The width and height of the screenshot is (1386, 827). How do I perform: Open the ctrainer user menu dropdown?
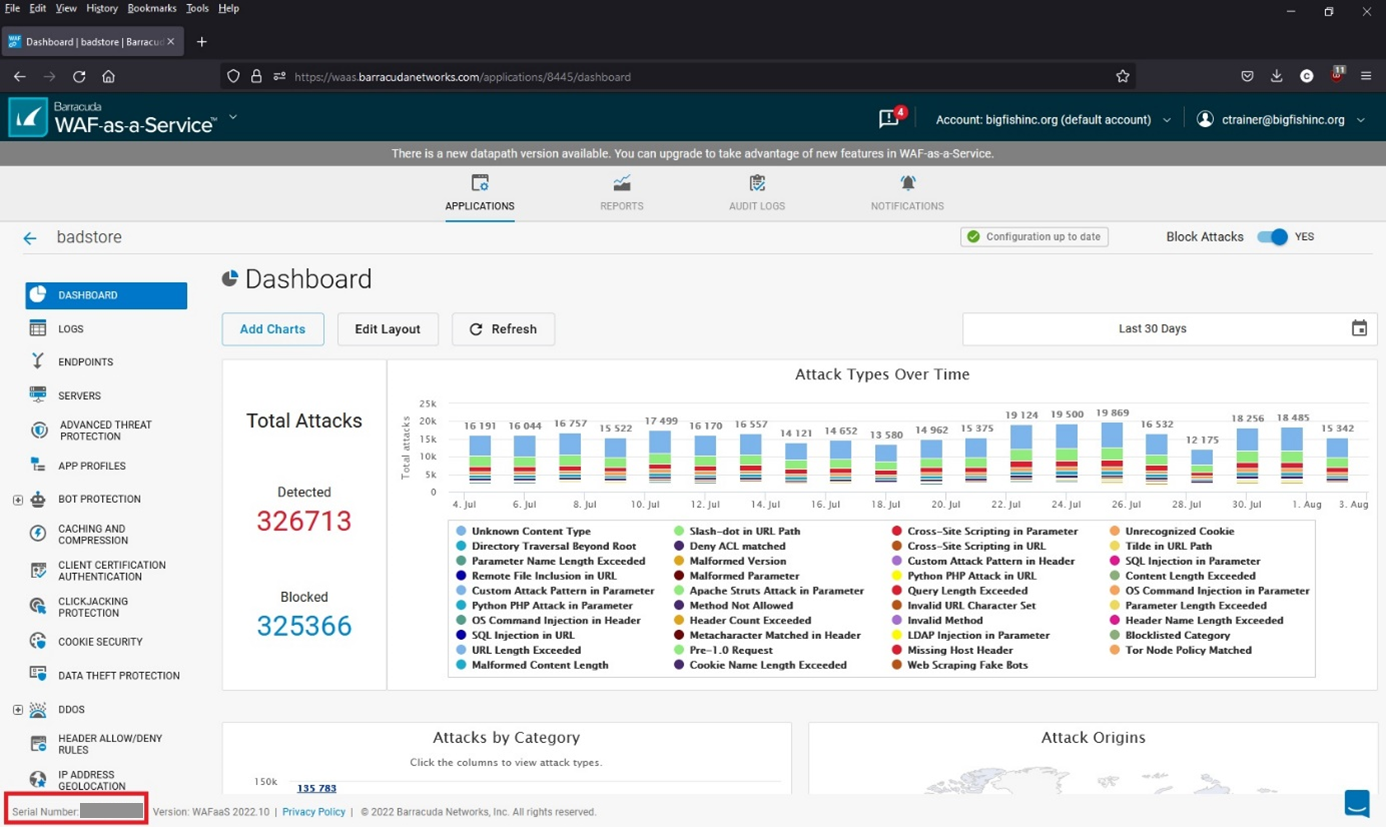pyautogui.click(x=1281, y=119)
